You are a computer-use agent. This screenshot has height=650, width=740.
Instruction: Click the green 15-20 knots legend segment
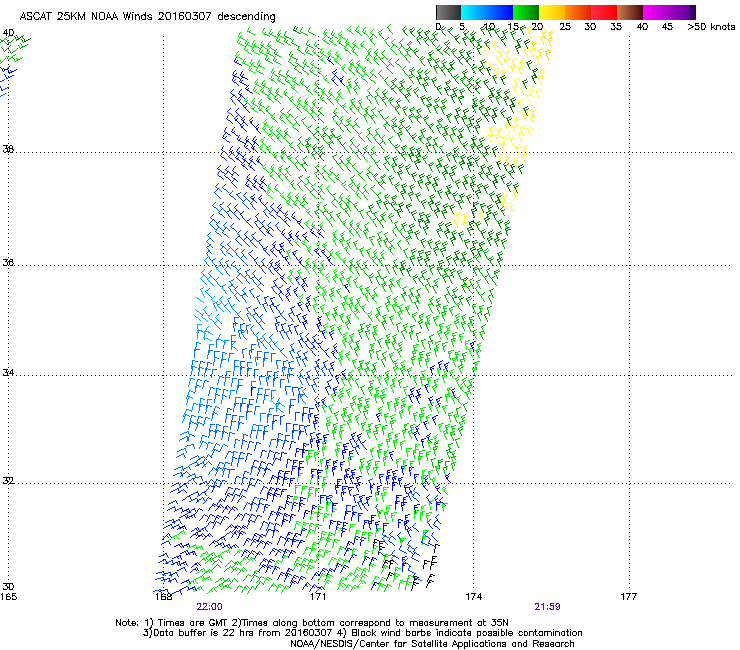[526, 12]
